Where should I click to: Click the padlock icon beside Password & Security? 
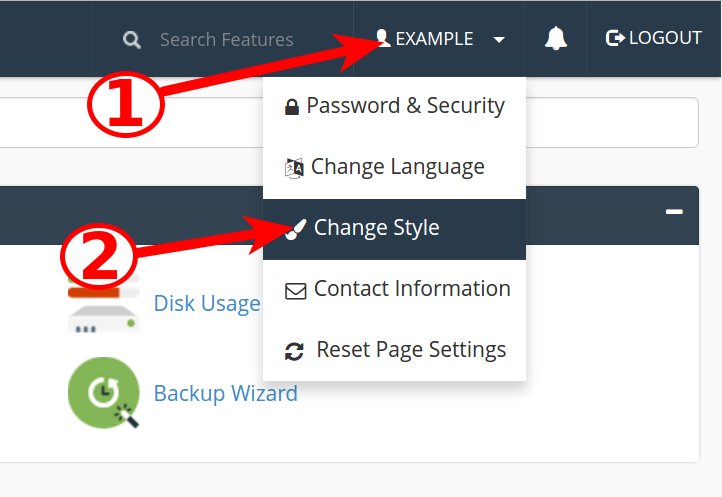292,107
